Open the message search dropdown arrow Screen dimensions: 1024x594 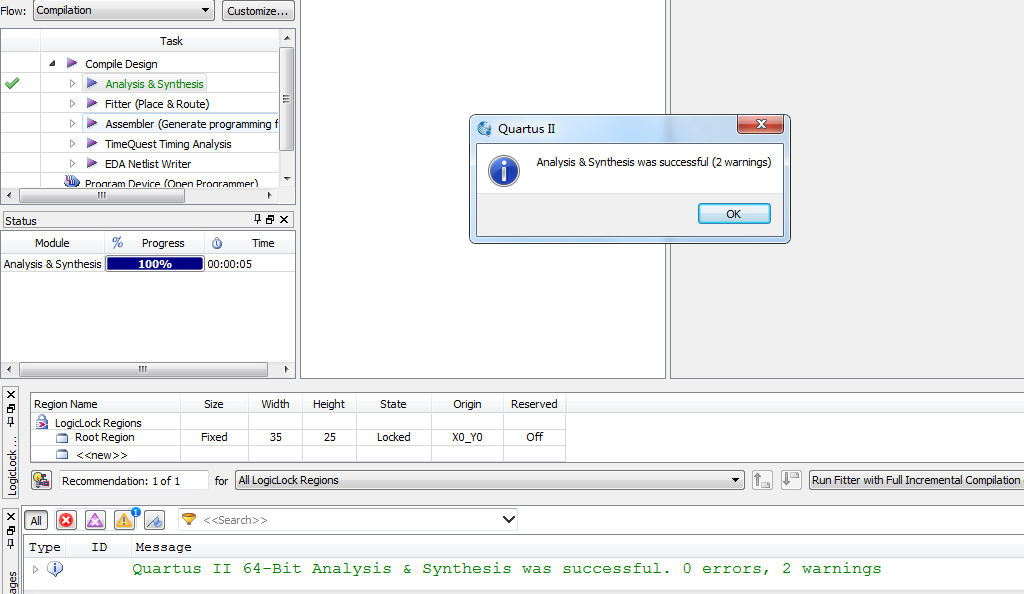tap(509, 520)
